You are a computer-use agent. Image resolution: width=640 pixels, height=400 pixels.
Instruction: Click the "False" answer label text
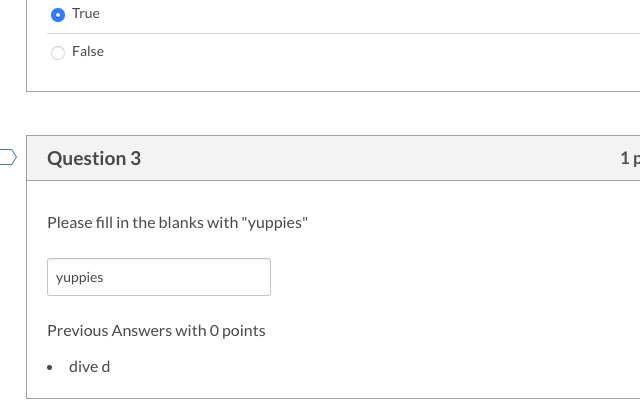pos(88,51)
